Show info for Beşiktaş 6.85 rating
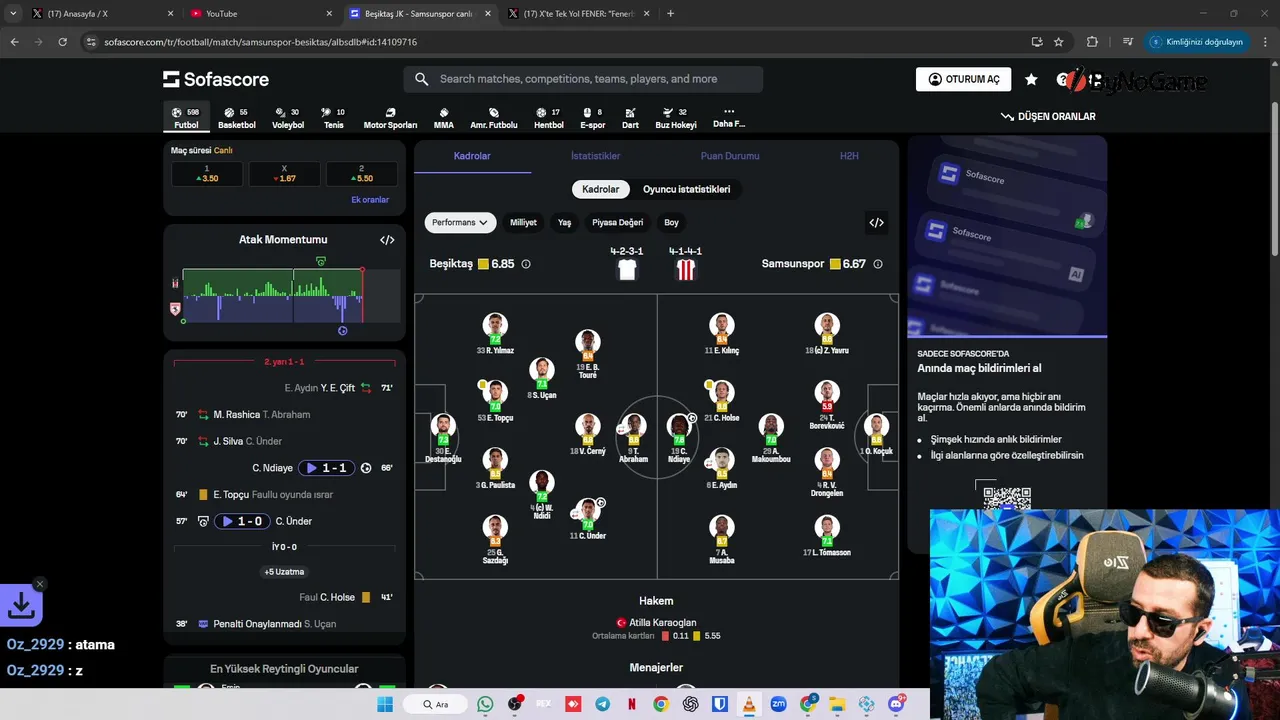The width and height of the screenshot is (1280, 720). [x=526, y=264]
